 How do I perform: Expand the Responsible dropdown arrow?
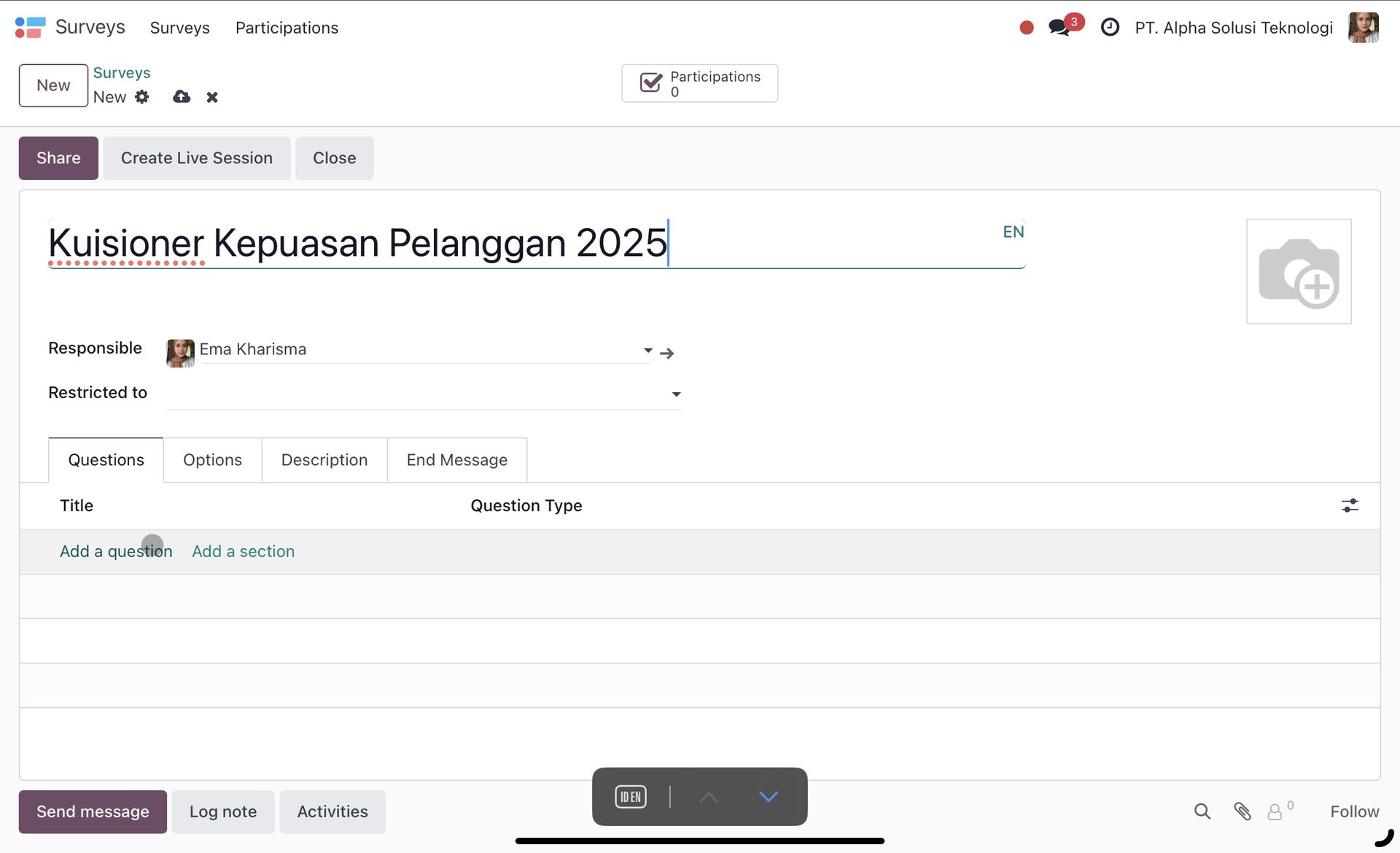click(647, 351)
